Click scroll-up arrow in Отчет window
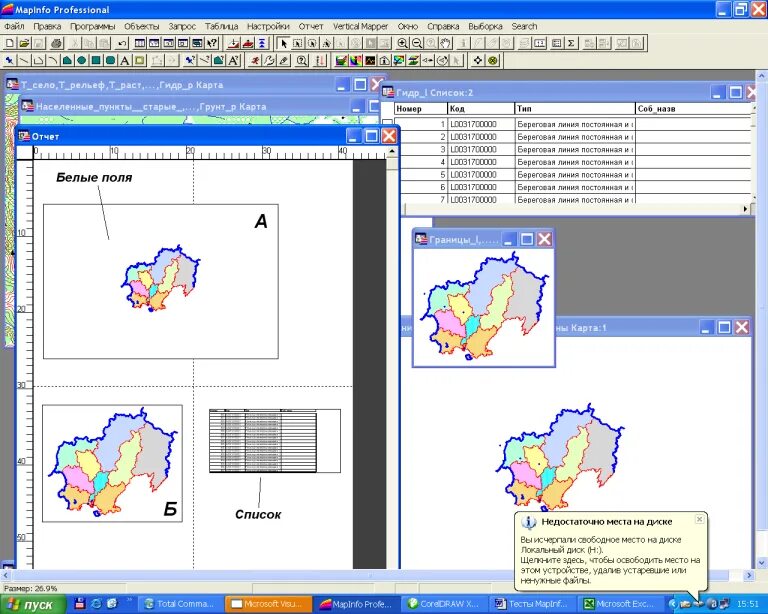 coord(391,152)
